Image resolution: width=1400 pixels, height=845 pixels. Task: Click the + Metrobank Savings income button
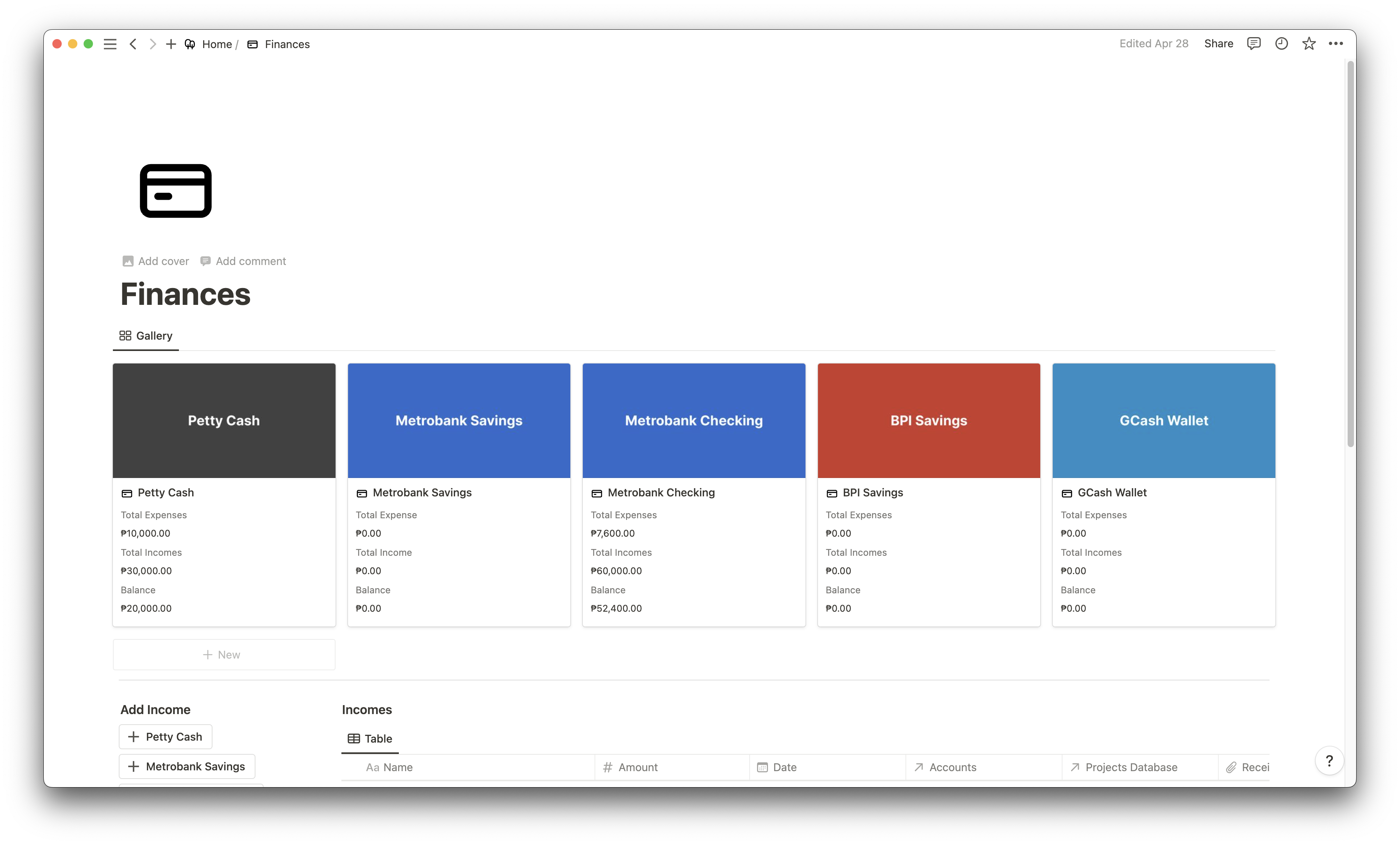coord(187,766)
